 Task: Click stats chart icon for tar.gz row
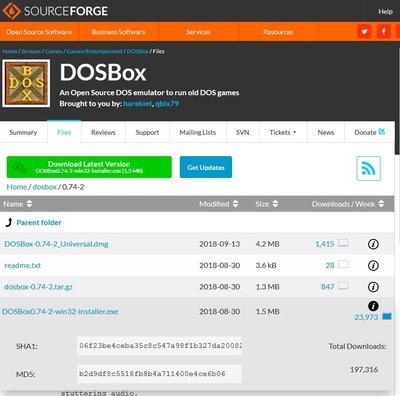click(343, 286)
